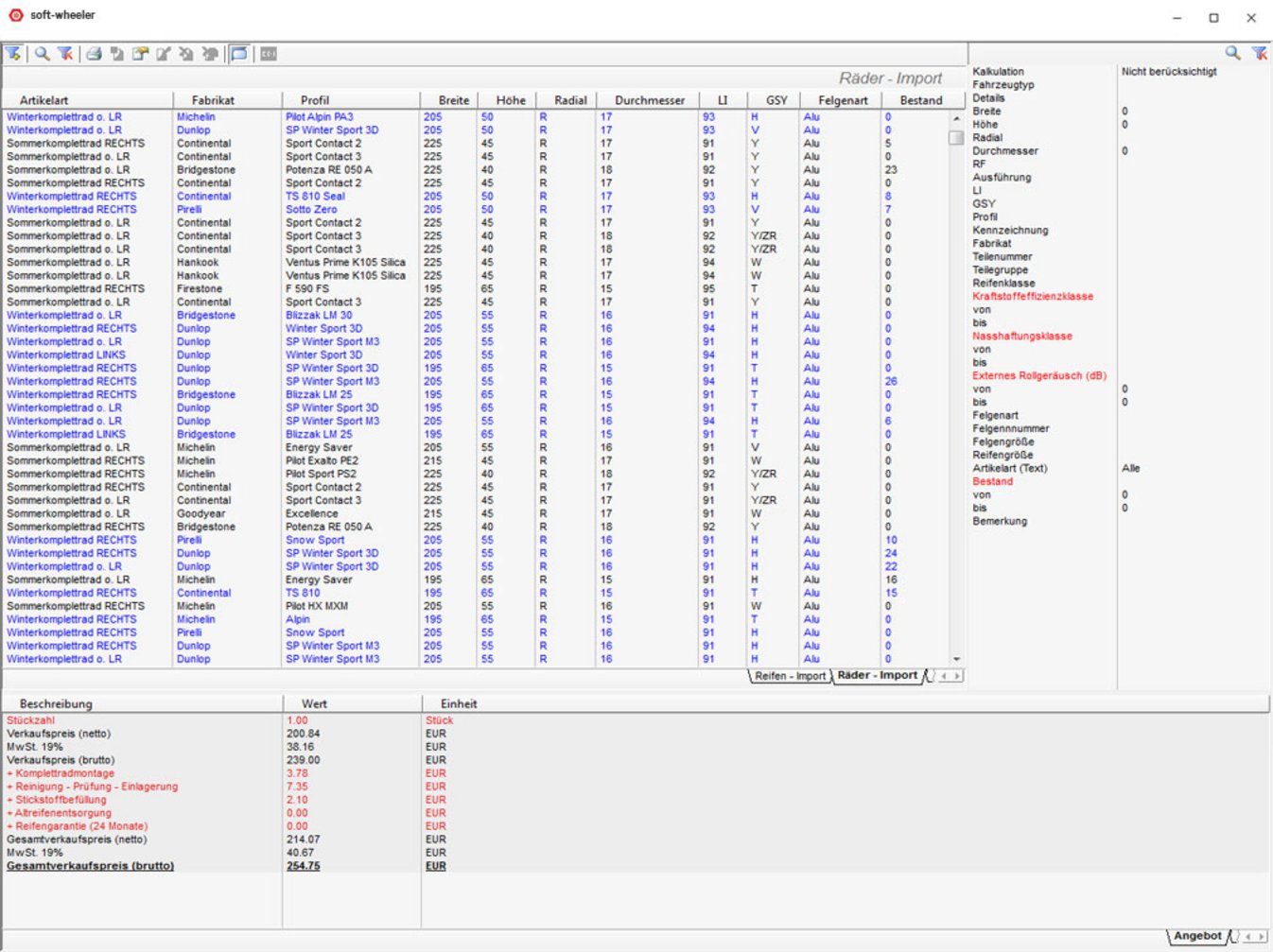Screen dimensions: 1273x952
Task: Click the Externes Rollgeräusch (dB) filter label
Action: click(1039, 376)
